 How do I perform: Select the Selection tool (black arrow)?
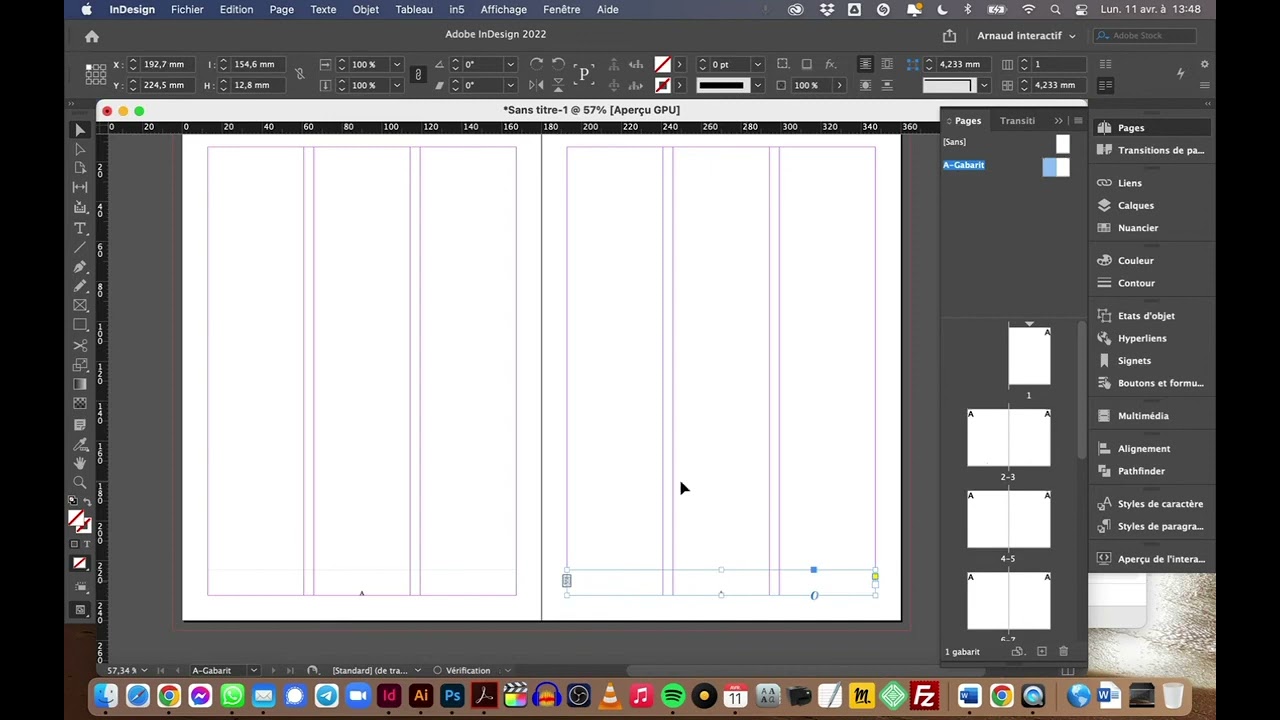click(80, 130)
